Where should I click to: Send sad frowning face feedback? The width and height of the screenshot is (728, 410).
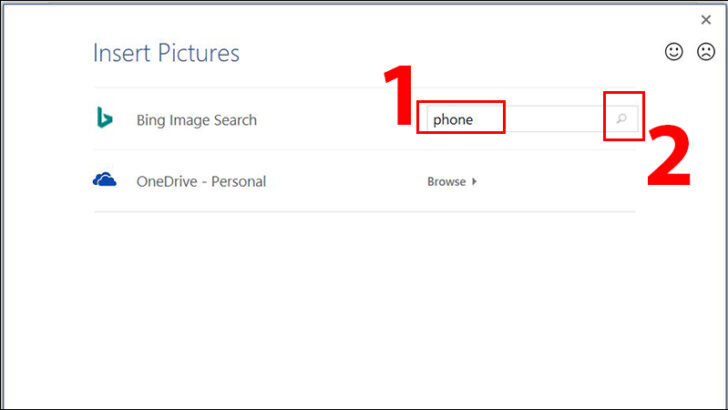coord(706,52)
